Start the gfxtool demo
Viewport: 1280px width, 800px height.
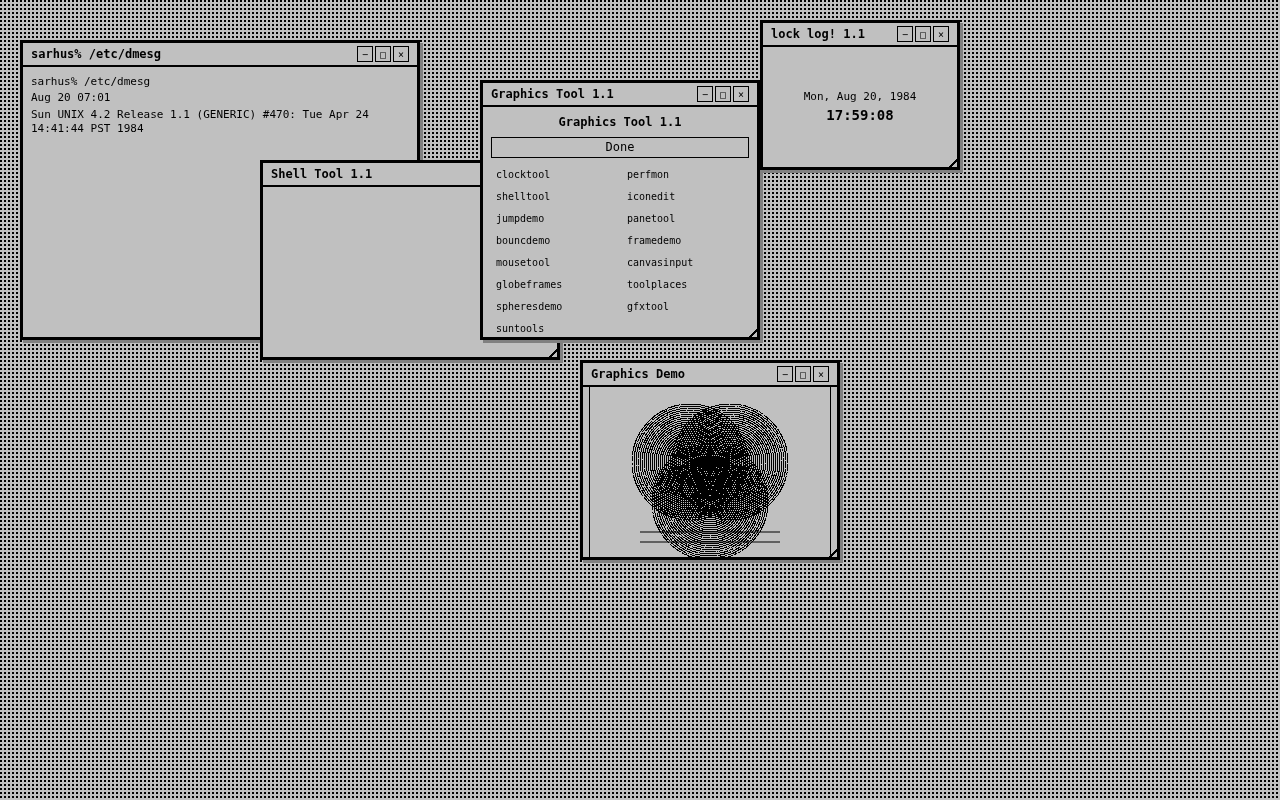pos(647,306)
